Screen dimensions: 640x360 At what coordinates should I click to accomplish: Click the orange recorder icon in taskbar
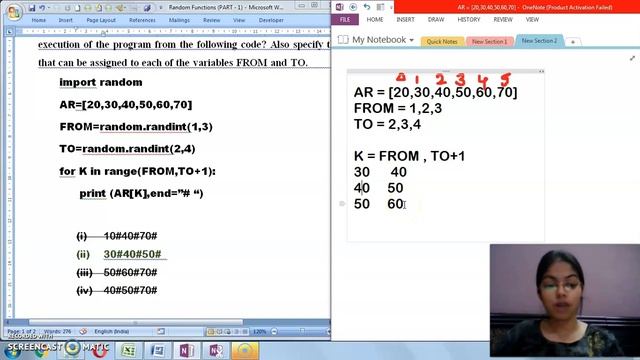(245, 351)
